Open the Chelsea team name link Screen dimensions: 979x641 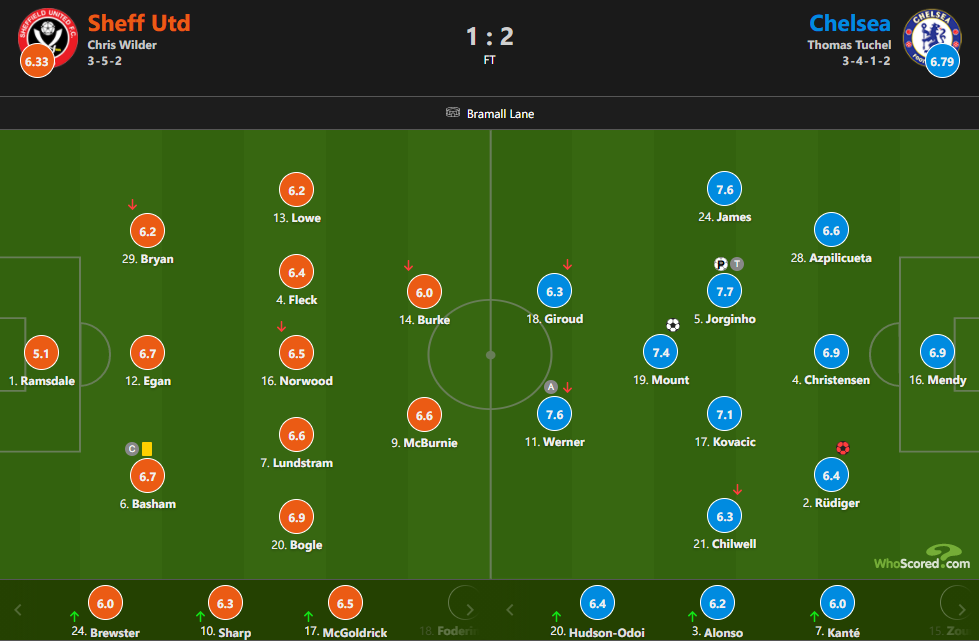click(x=850, y=23)
